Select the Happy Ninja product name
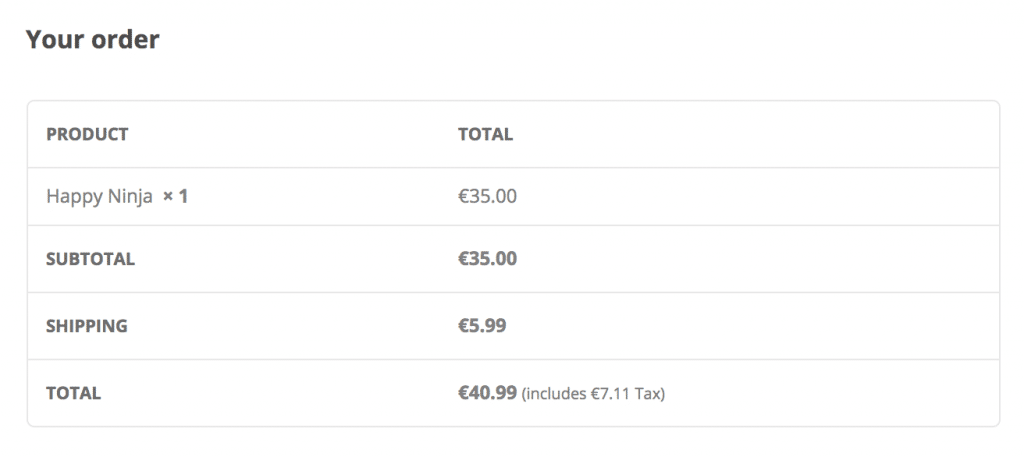The height and width of the screenshot is (457, 1024). coord(99,197)
